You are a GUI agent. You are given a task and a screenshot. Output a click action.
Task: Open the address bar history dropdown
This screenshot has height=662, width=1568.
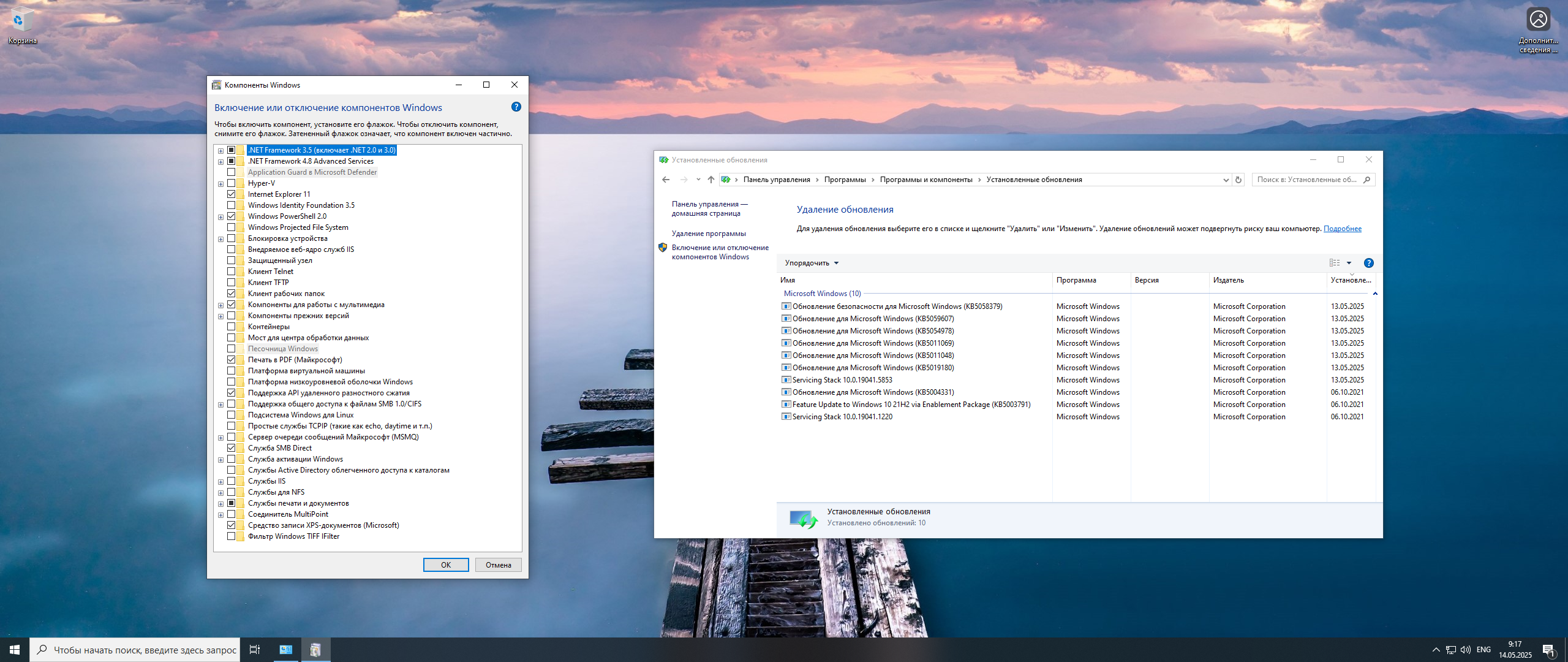click(x=1226, y=180)
